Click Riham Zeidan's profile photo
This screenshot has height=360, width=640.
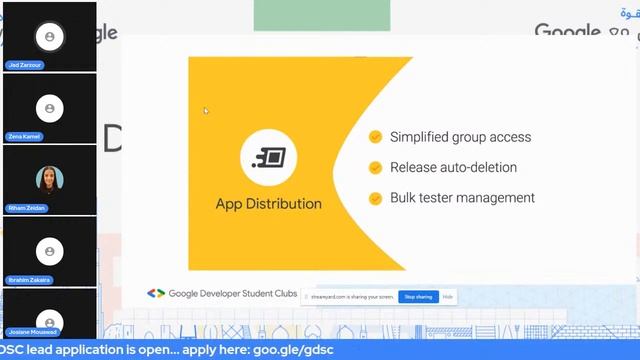coord(50,180)
